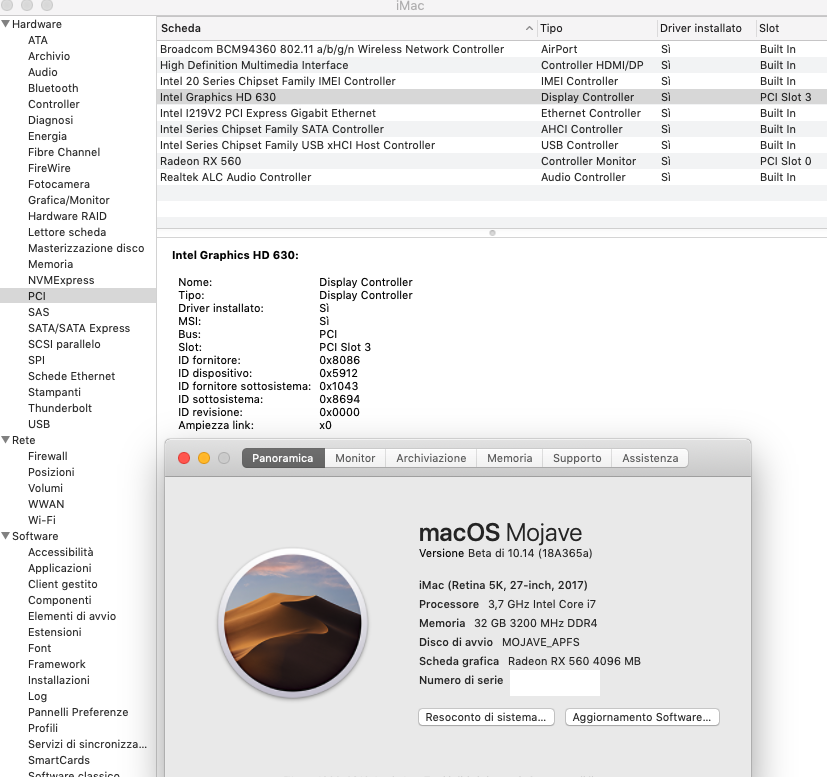827x777 pixels.
Task: Collapse the Rete section triangle
Action: [x=6, y=440]
